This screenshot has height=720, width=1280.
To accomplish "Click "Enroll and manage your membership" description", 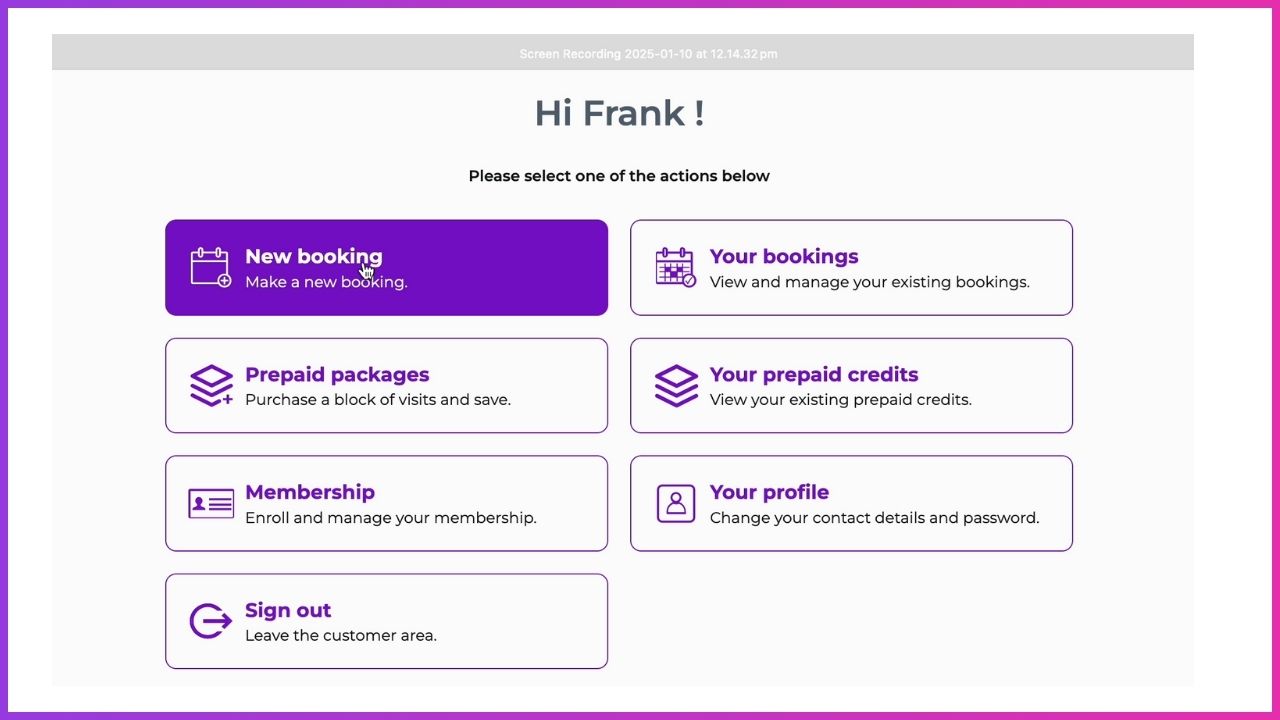I will click(x=391, y=518).
